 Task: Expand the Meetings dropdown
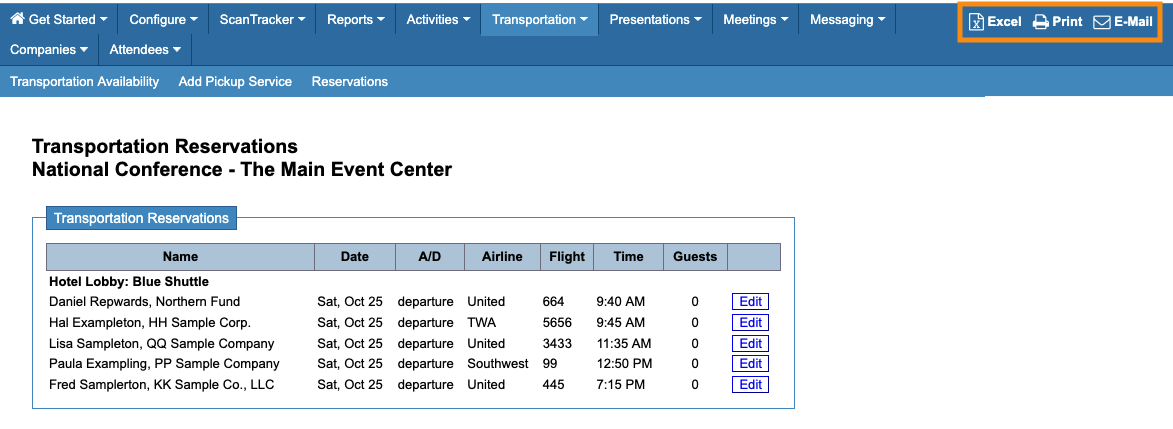[x=755, y=19]
